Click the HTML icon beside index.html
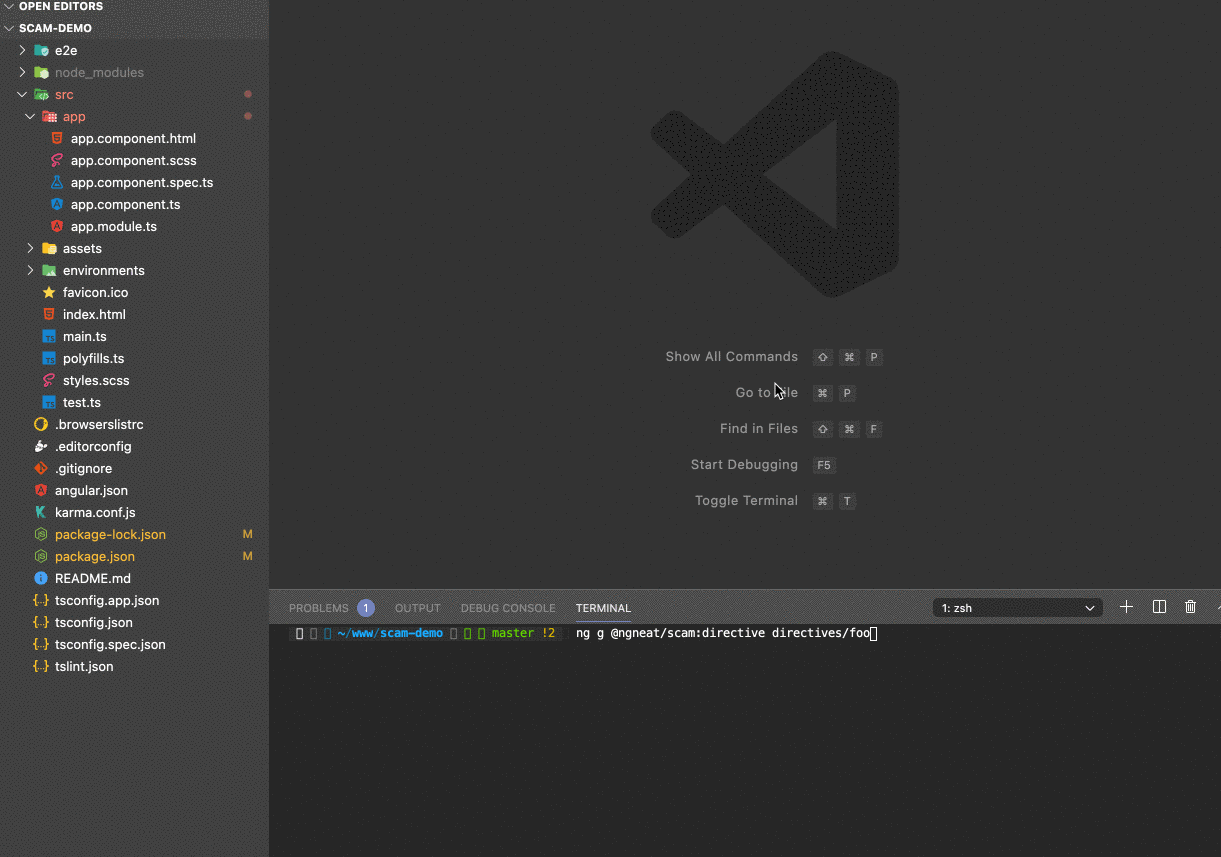Image resolution: width=1221 pixels, height=857 pixels. (49, 314)
